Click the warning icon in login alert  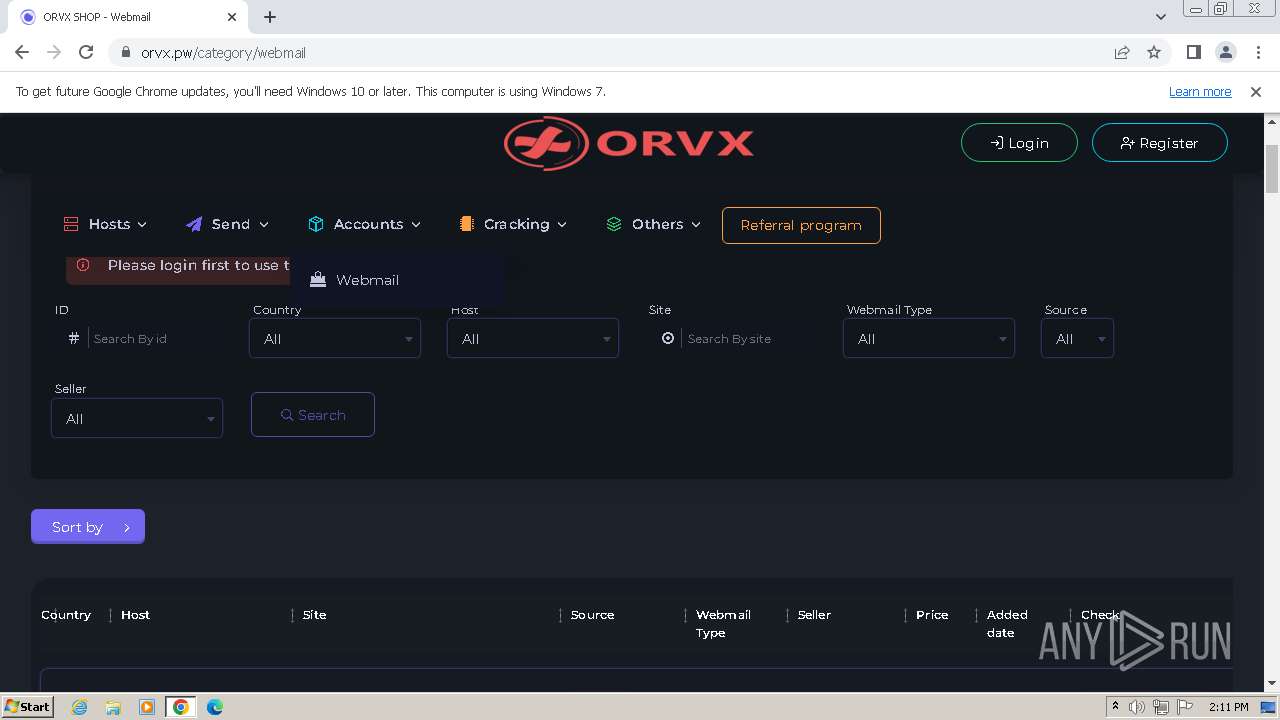coord(83,265)
